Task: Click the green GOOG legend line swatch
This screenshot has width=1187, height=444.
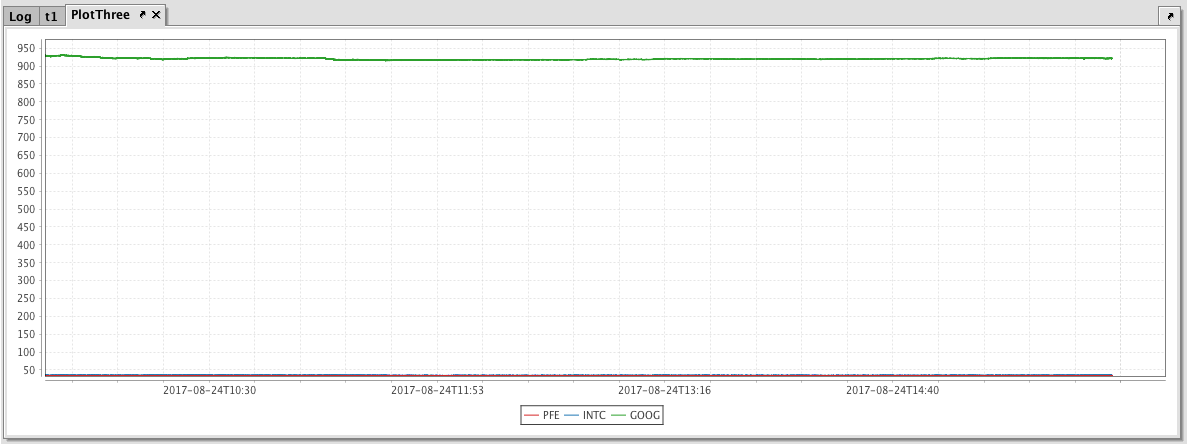Action: 618,415
